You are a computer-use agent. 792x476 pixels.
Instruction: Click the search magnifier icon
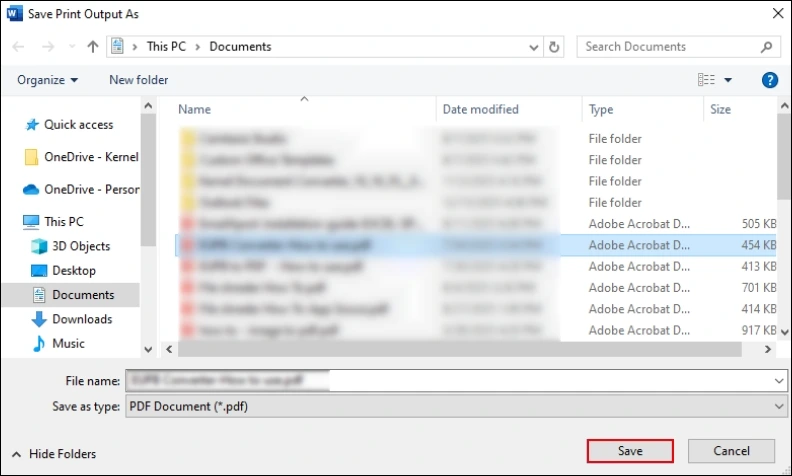[766, 46]
